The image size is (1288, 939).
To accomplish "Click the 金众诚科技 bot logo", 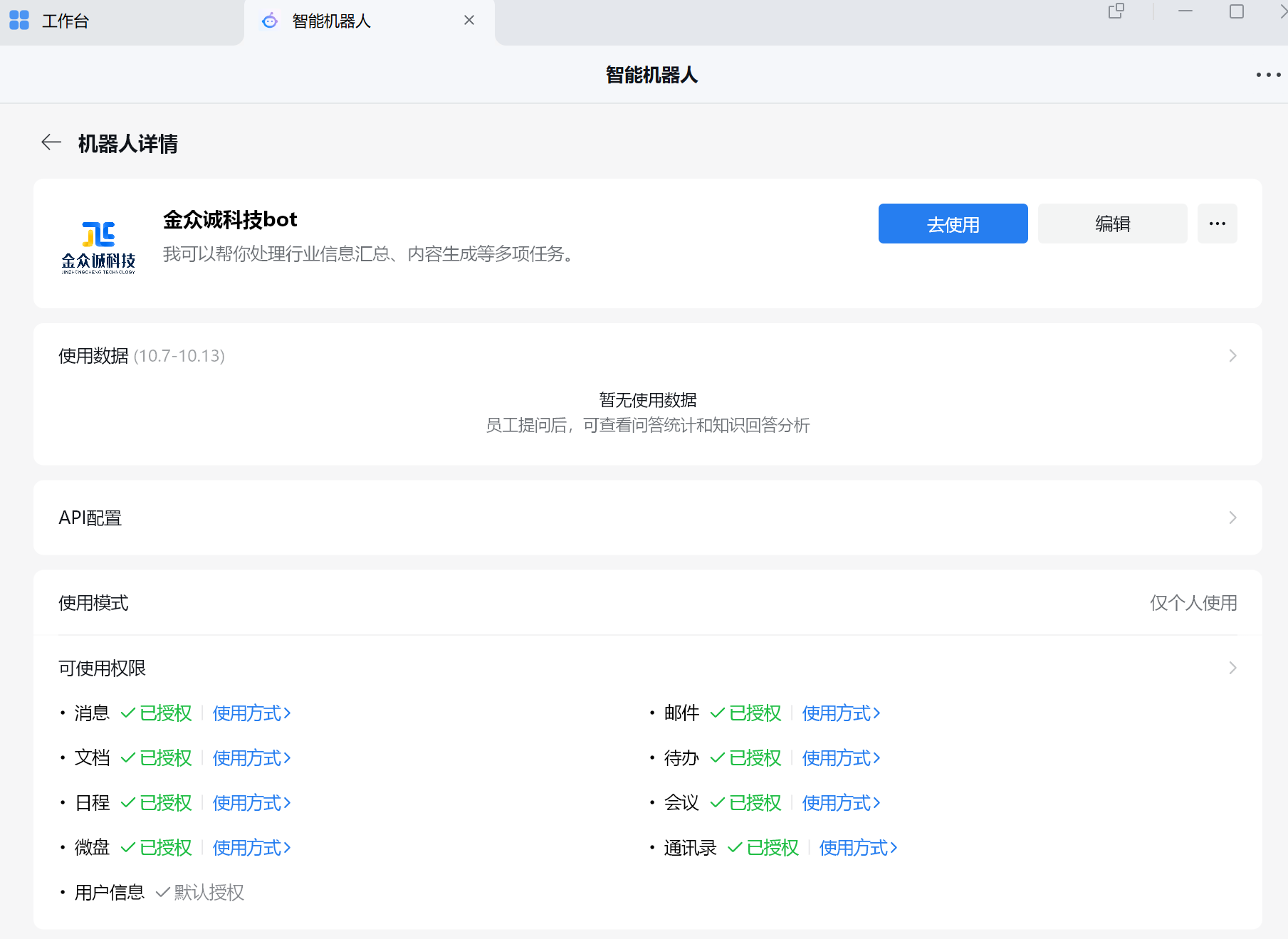I will pyautogui.click(x=99, y=247).
